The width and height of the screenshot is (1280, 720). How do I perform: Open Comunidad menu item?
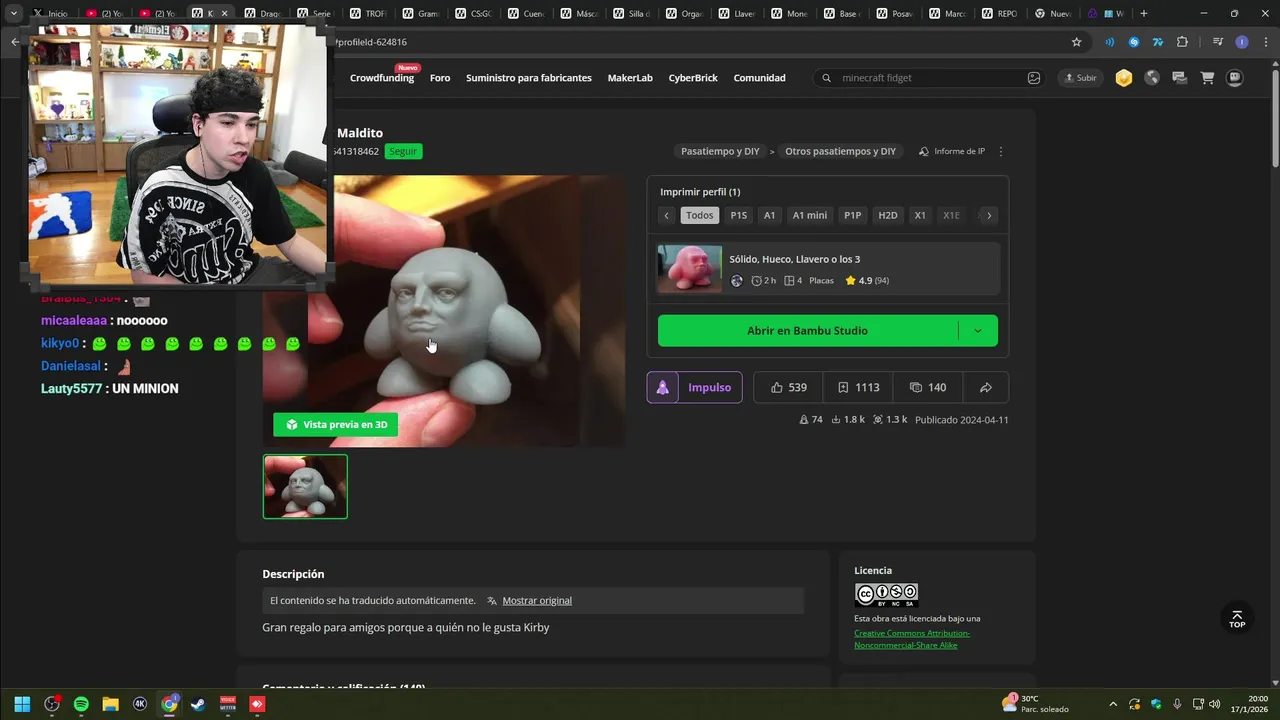759,78
